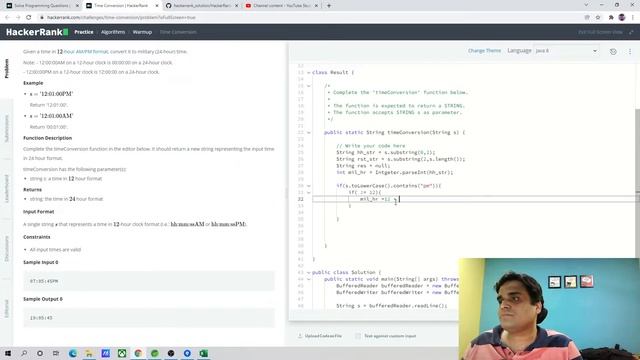Close the Solve Programming Questions tab
The image size is (640, 360).
point(77,6)
